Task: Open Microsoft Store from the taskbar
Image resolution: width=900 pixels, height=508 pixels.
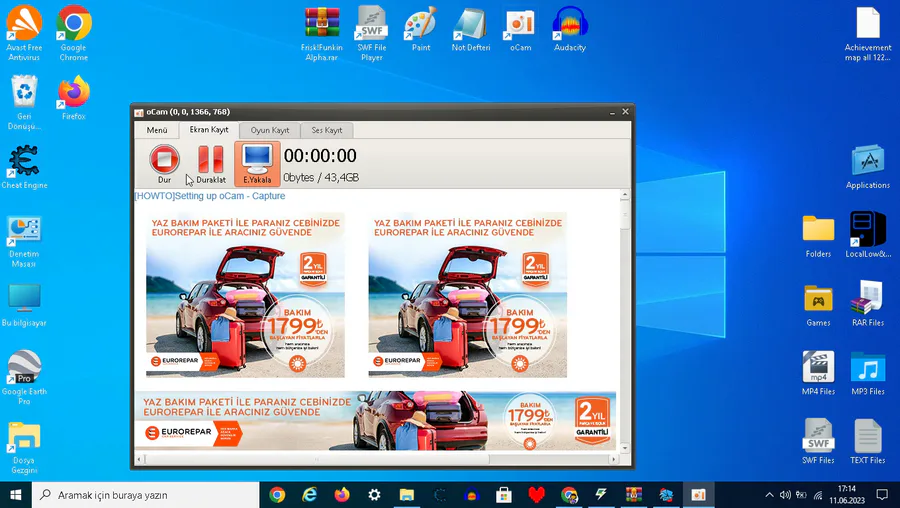Action: (504, 495)
